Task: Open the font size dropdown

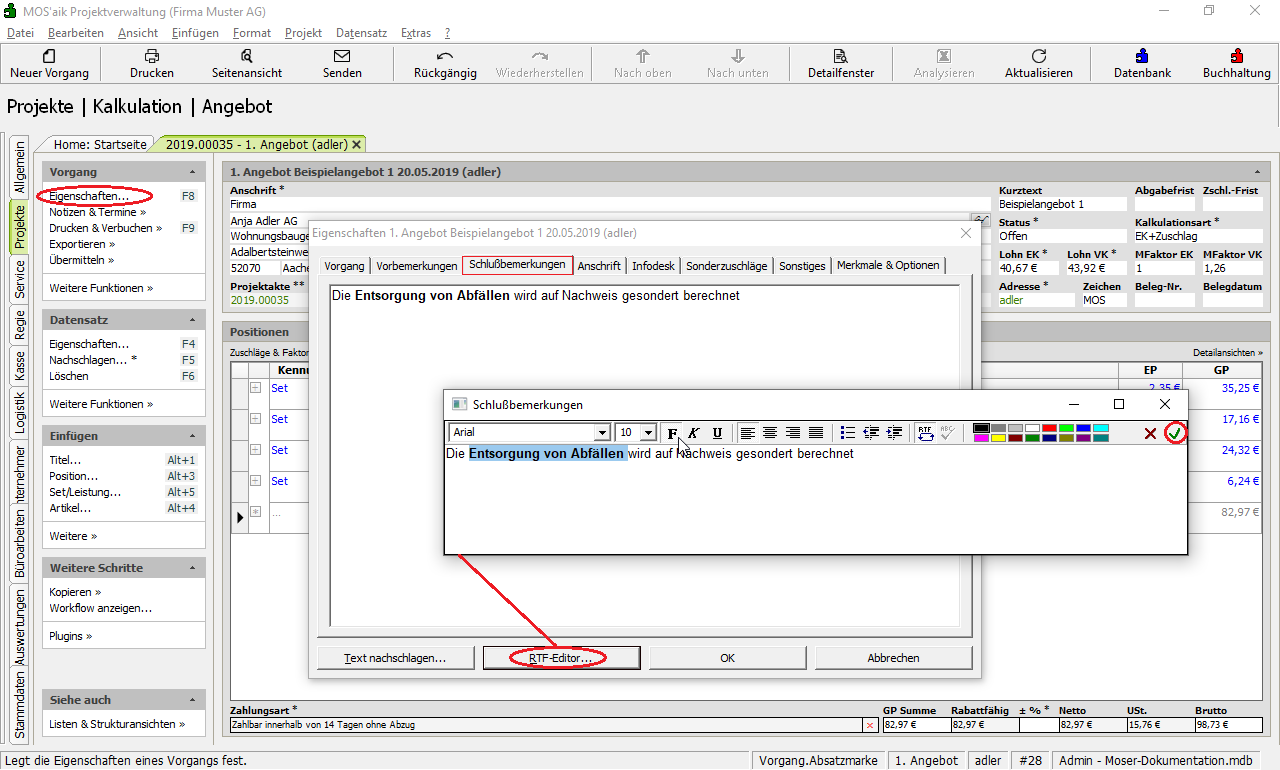Action: click(x=648, y=433)
